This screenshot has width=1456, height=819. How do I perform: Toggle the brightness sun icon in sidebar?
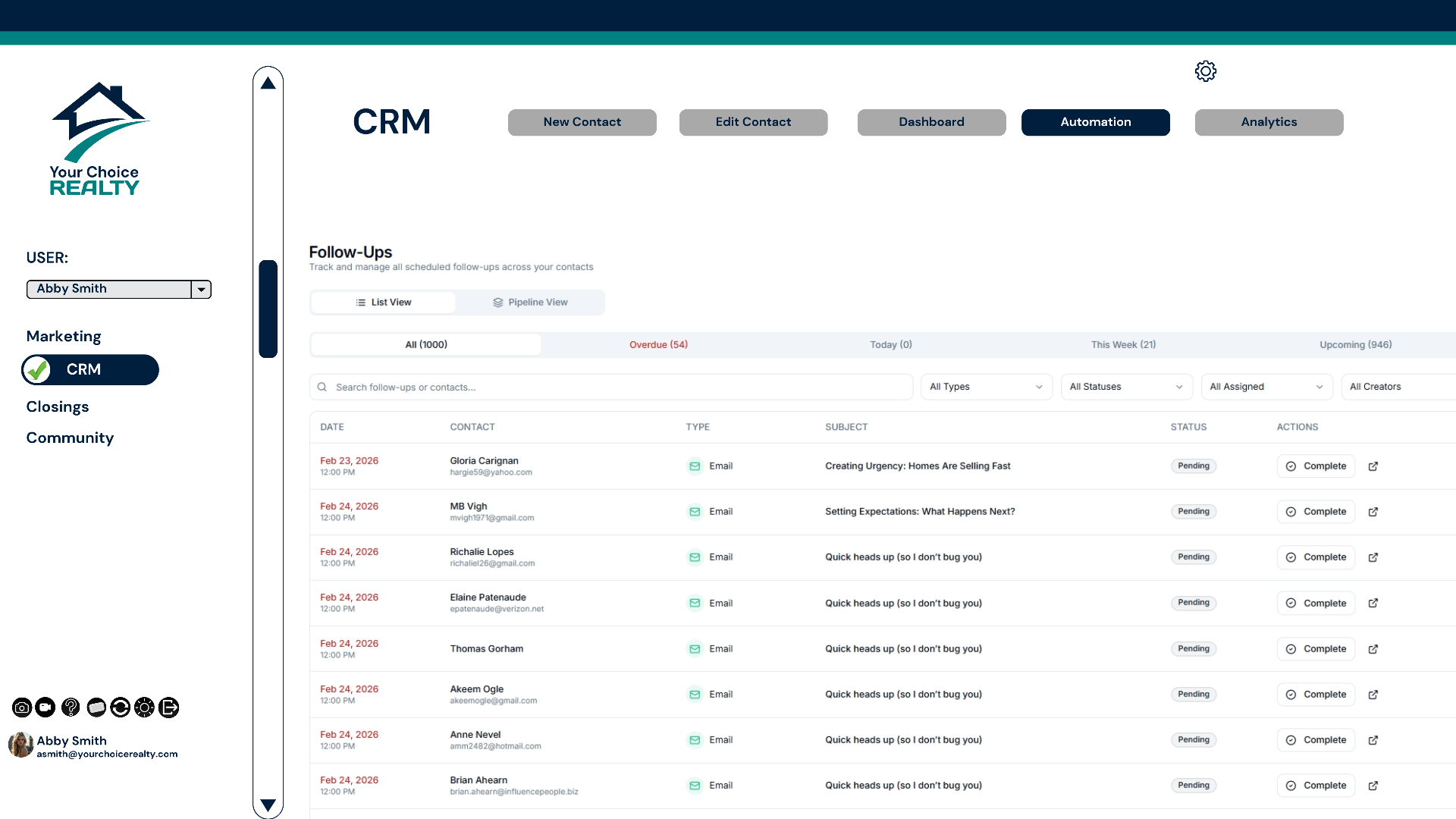click(144, 708)
